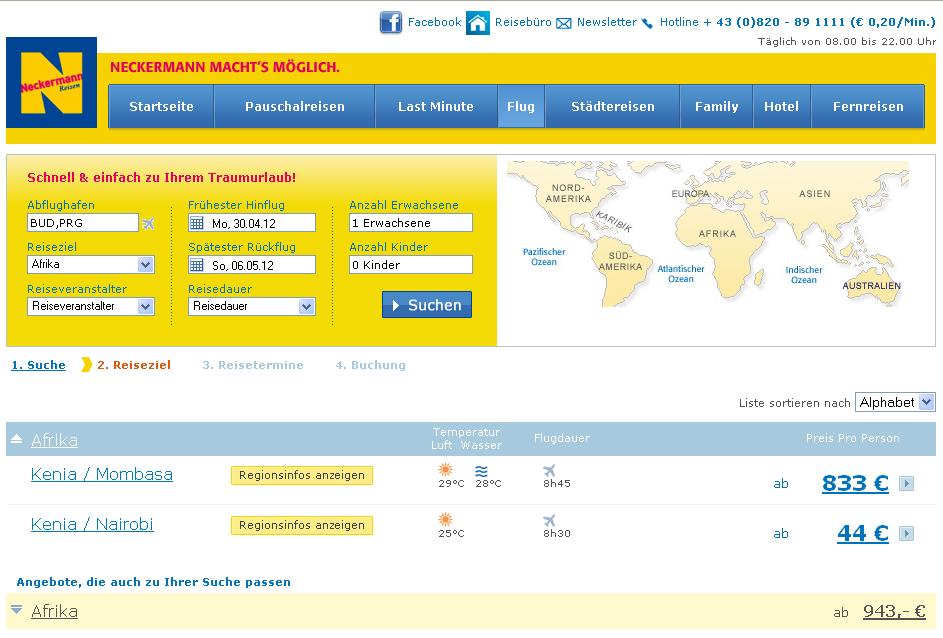Click the Reisebüro house icon
This screenshot has height=638, width=943.
point(478,23)
